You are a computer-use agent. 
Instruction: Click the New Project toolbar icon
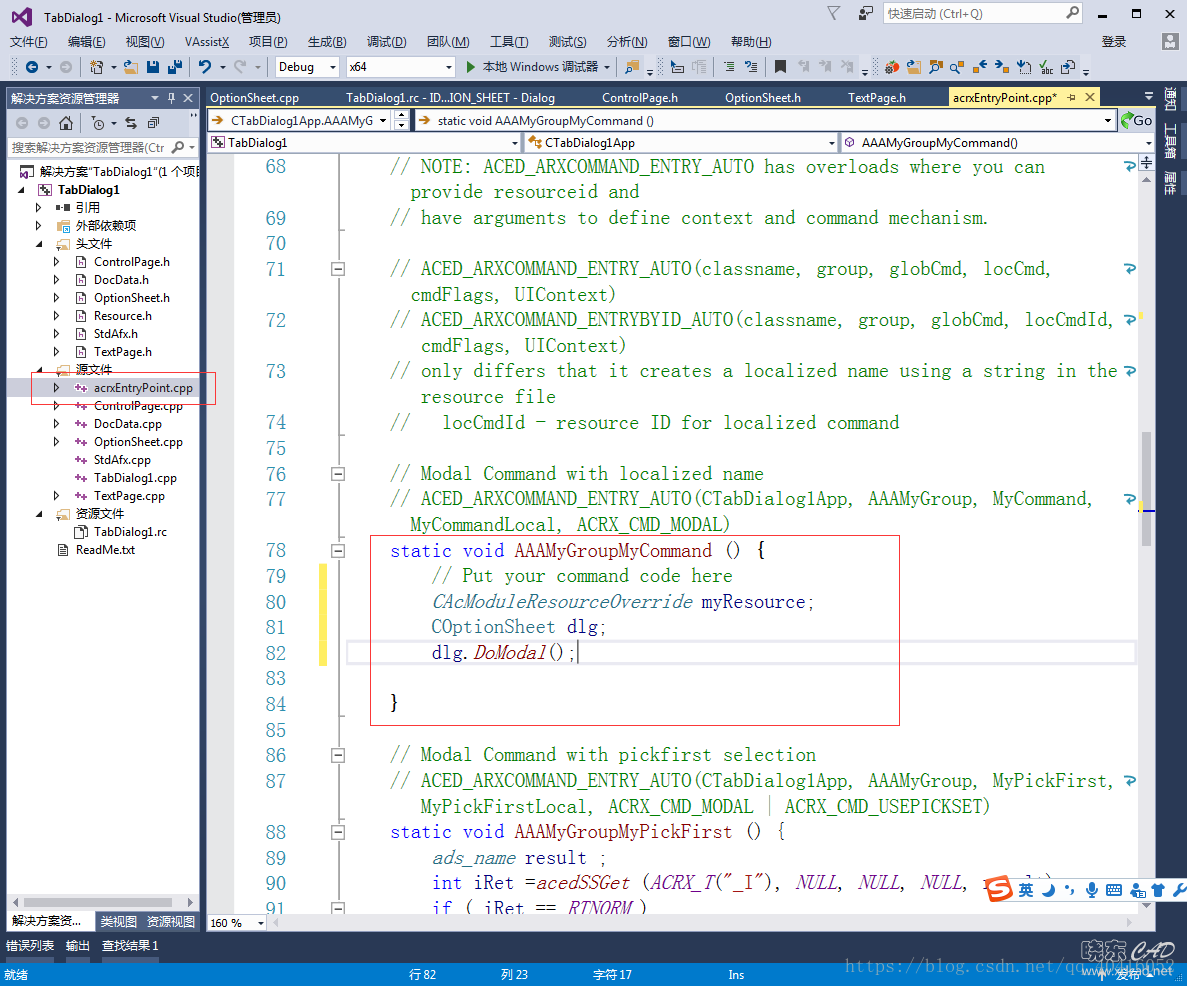click(x=96, y=67)
